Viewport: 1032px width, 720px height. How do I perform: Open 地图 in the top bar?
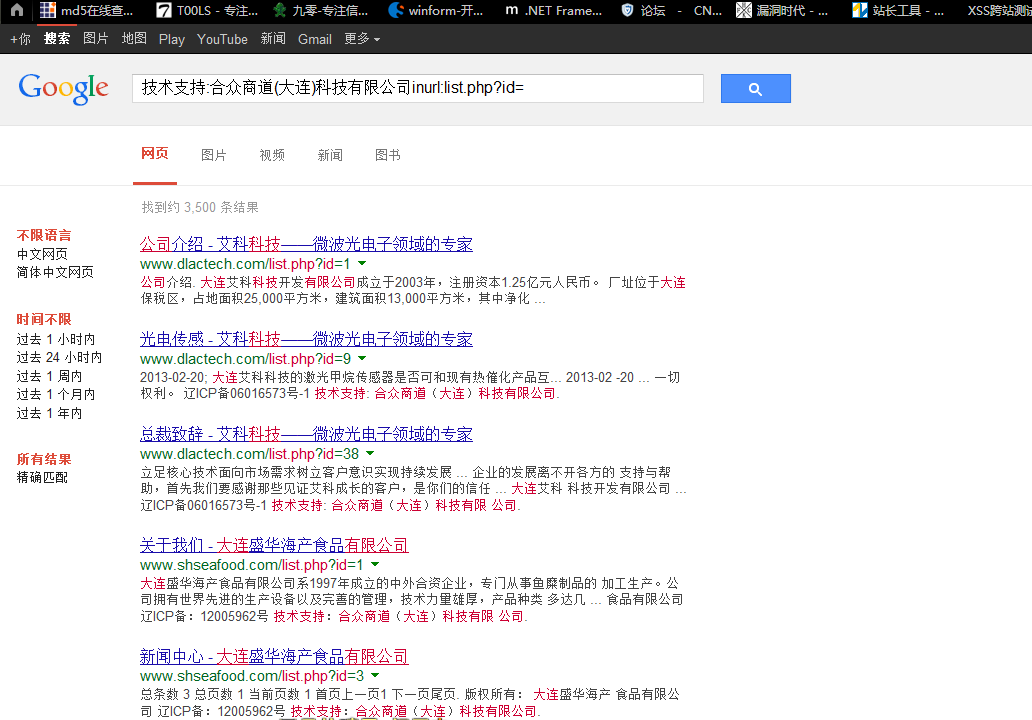coord(134,39)
